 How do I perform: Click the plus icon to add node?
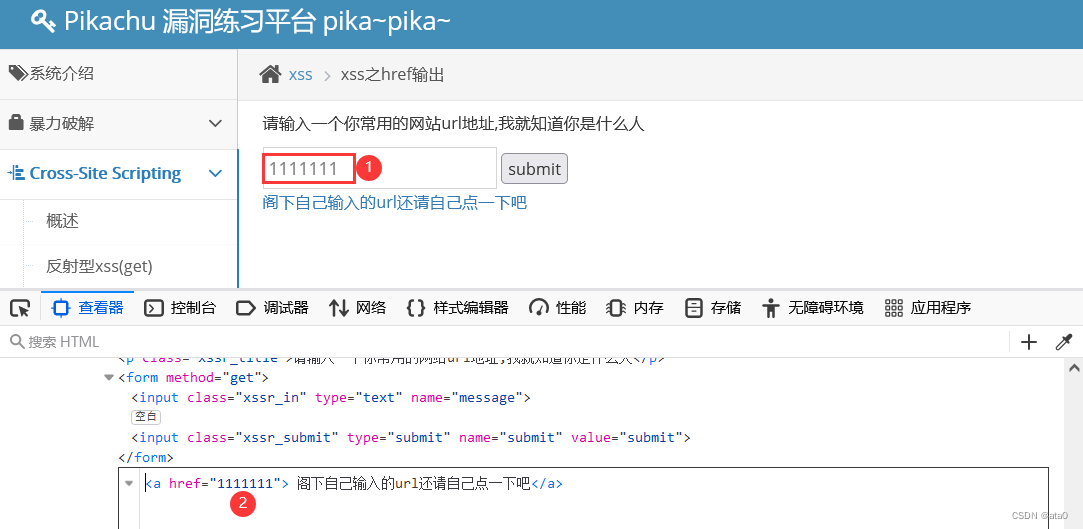(x=1029, y=342)
